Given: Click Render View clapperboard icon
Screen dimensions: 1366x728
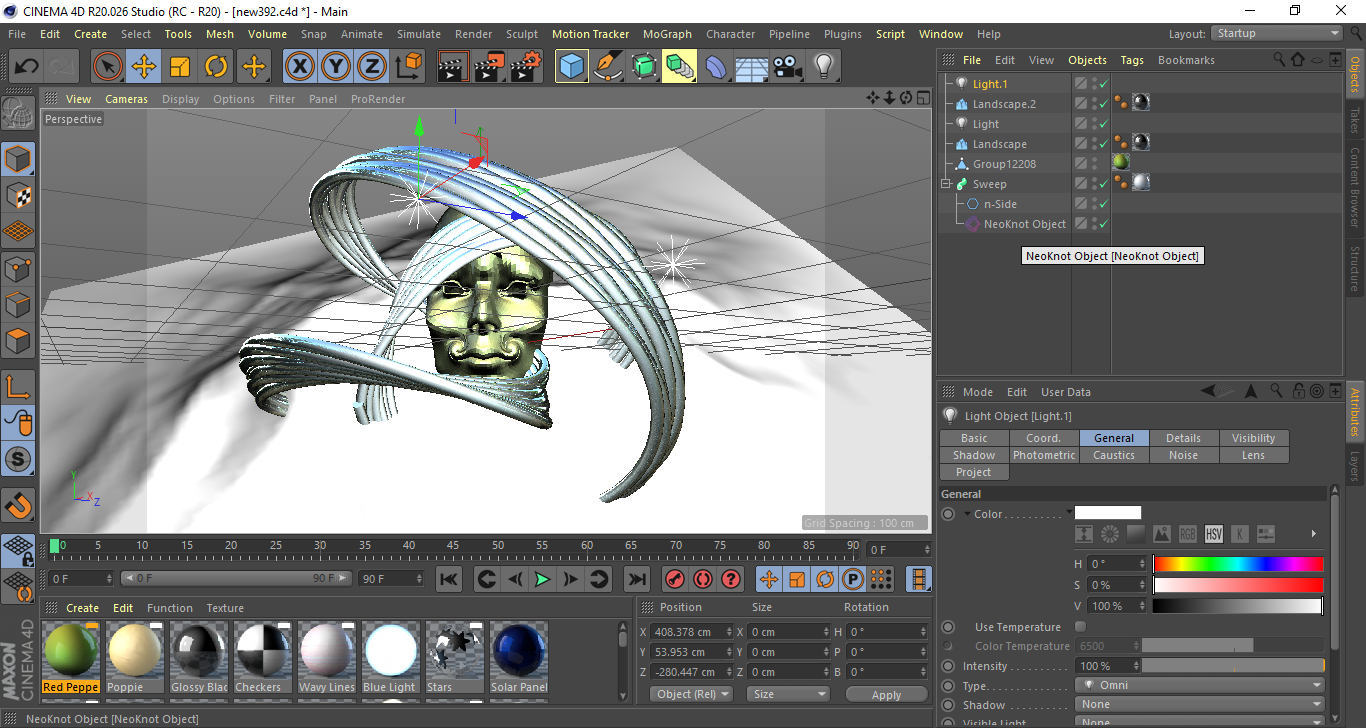Looking at the screenshot, I should coord(453,67).
